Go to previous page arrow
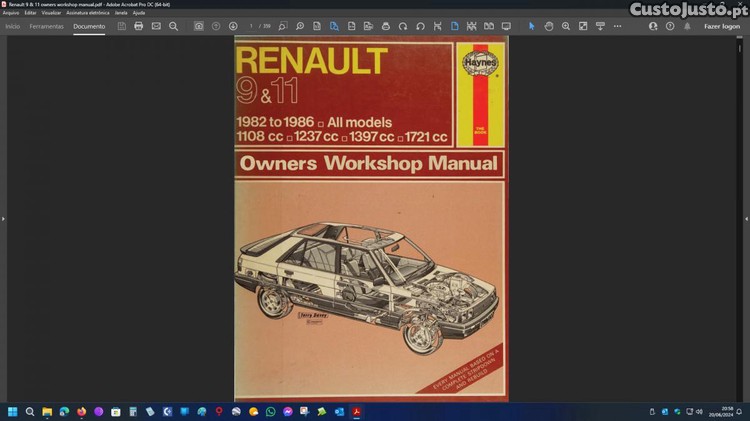Viewport: 750px width, 421px height. coord(216,26)
